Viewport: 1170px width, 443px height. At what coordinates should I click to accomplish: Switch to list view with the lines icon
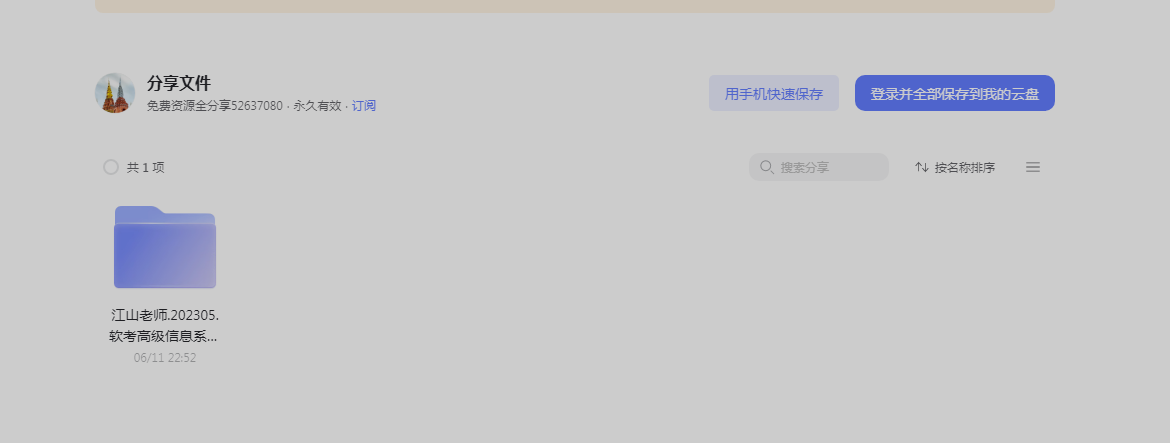click(x=1033, y=167)
